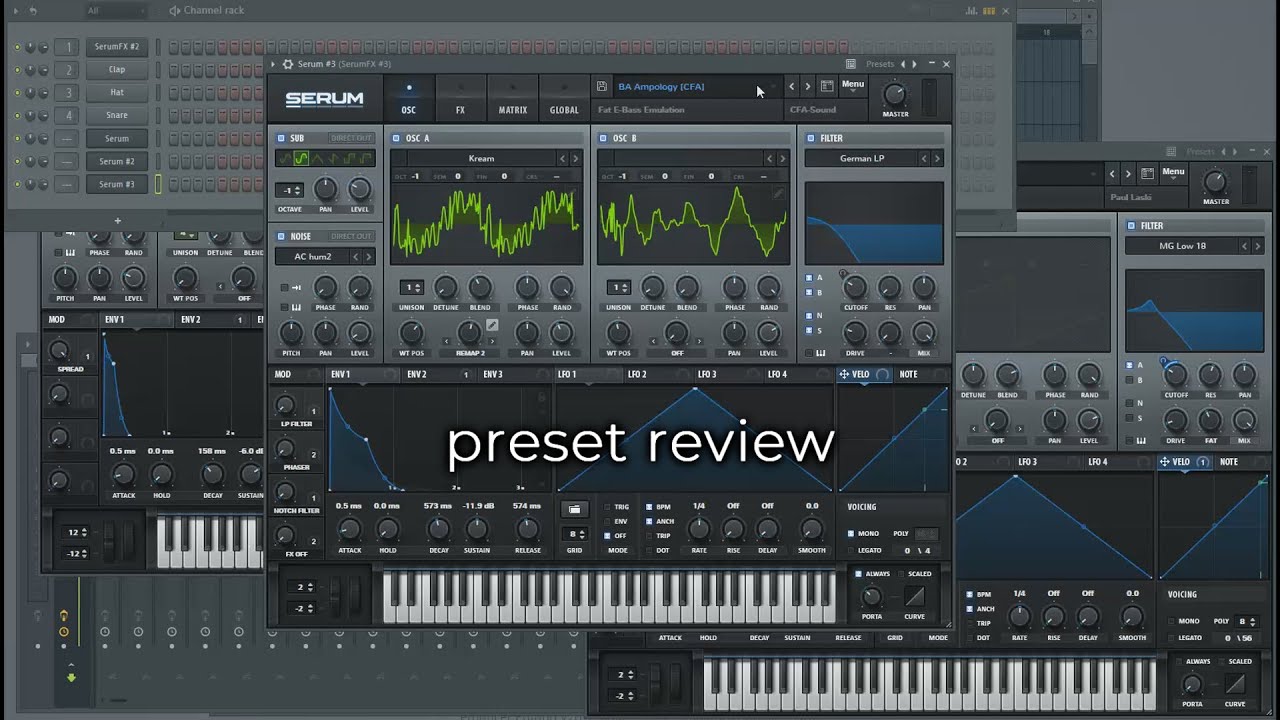This screenshot has height=720, width=1280.
Task: Open the Kream wavetable selector for OSC A
Action: 481,158
